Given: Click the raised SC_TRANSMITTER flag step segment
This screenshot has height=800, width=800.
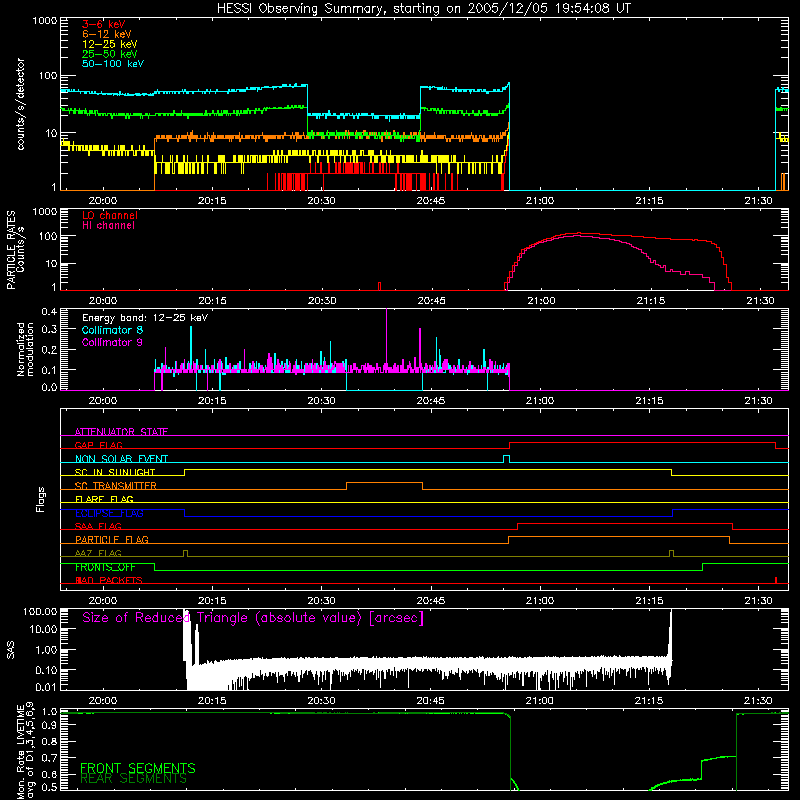Looking at the screenshot, I should [x=384, y=483].
